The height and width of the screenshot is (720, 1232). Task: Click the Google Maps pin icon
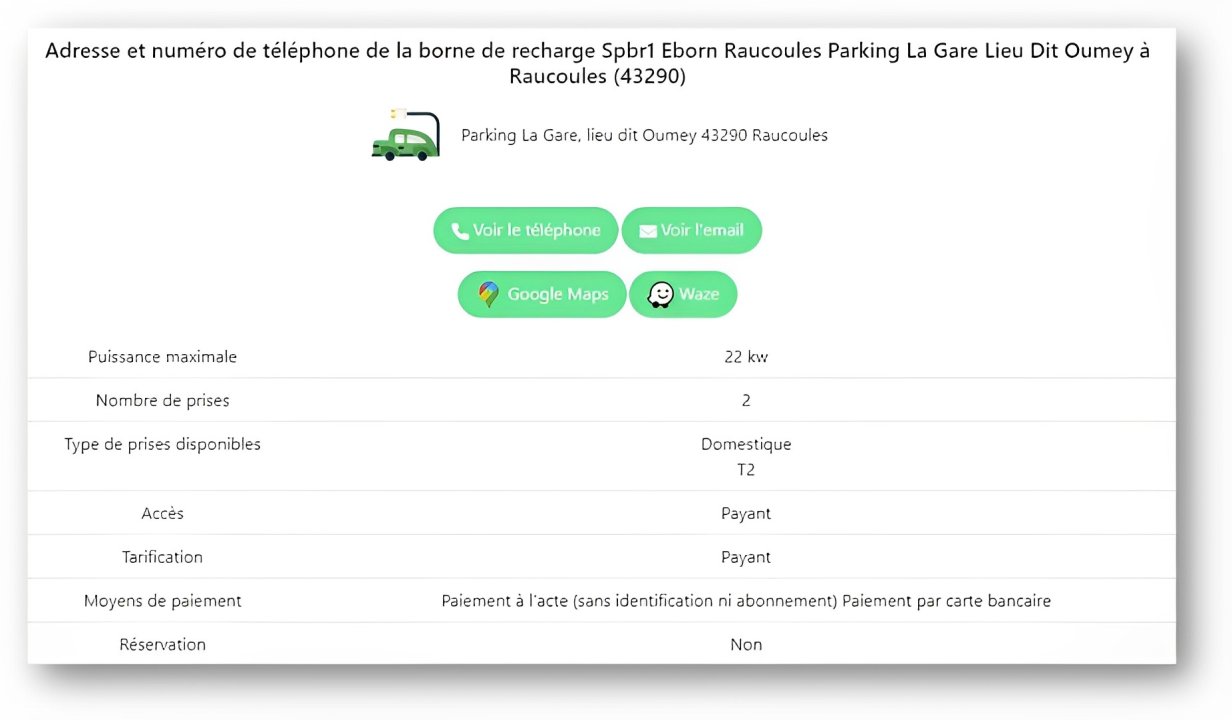tap(488, 295)
